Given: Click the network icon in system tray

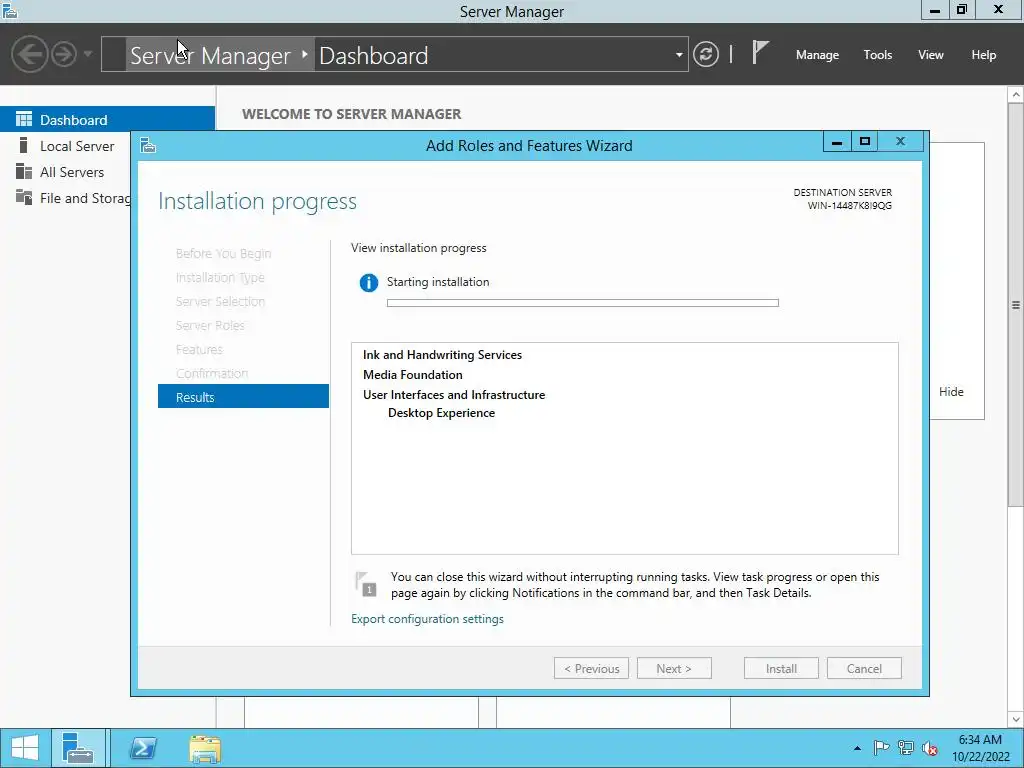Looking at the screenshot, I should (x=905, y=748).
